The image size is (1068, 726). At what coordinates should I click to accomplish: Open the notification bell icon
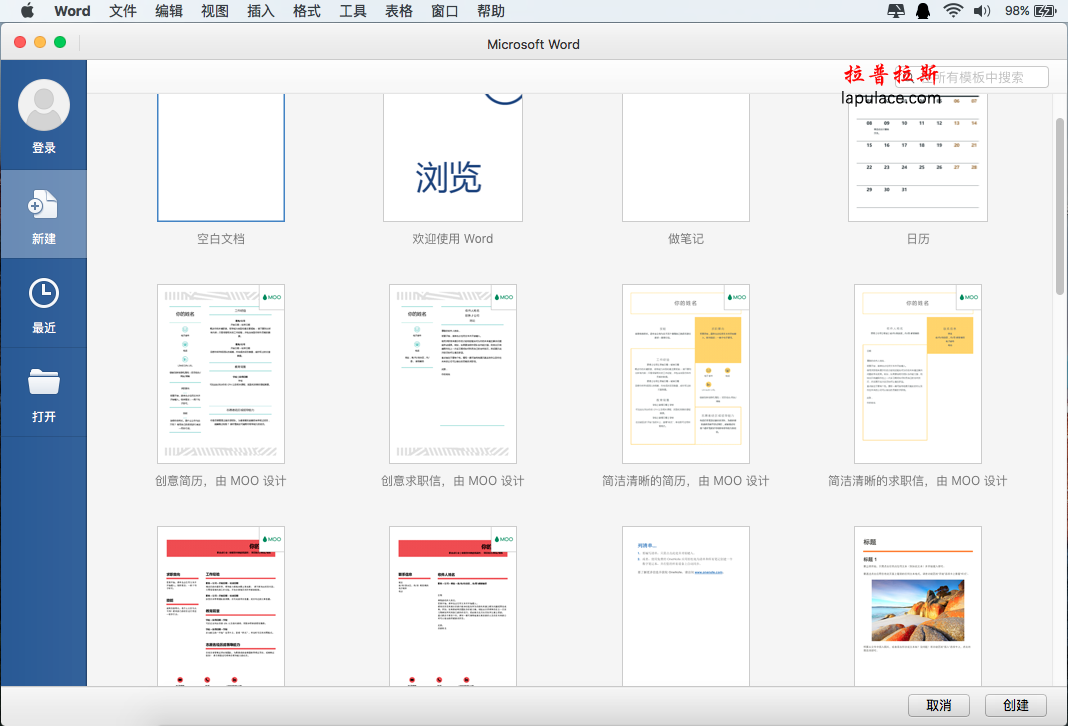[923, 11]
